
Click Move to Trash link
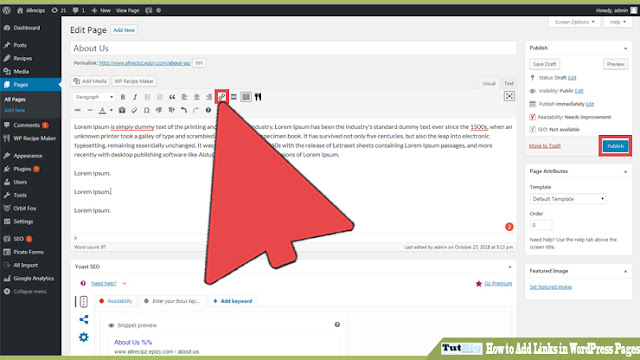[544, 146]
